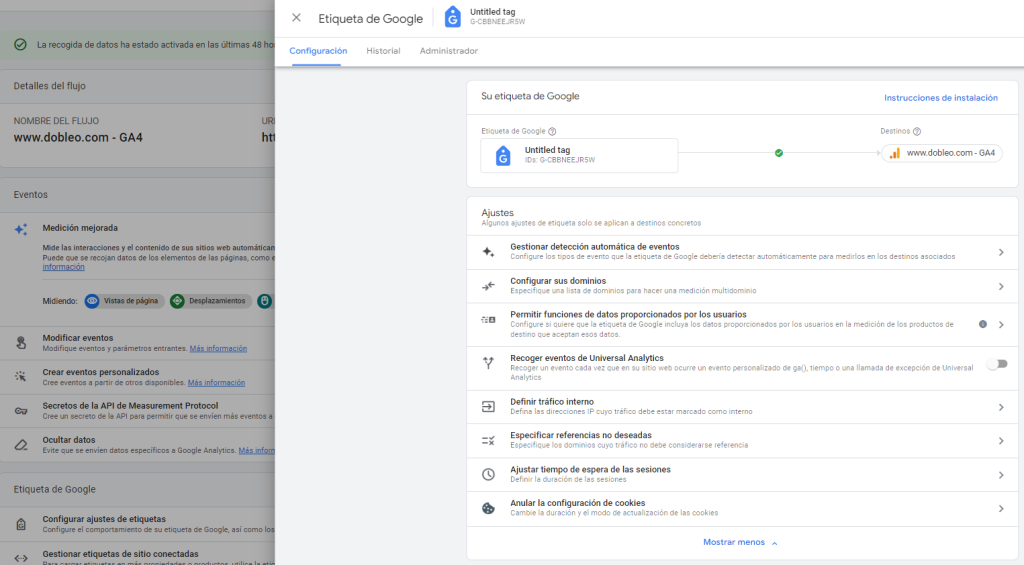1024x565 pixels.
Task: Click the Google tag icon in header
Action: [x=453, y=17]
